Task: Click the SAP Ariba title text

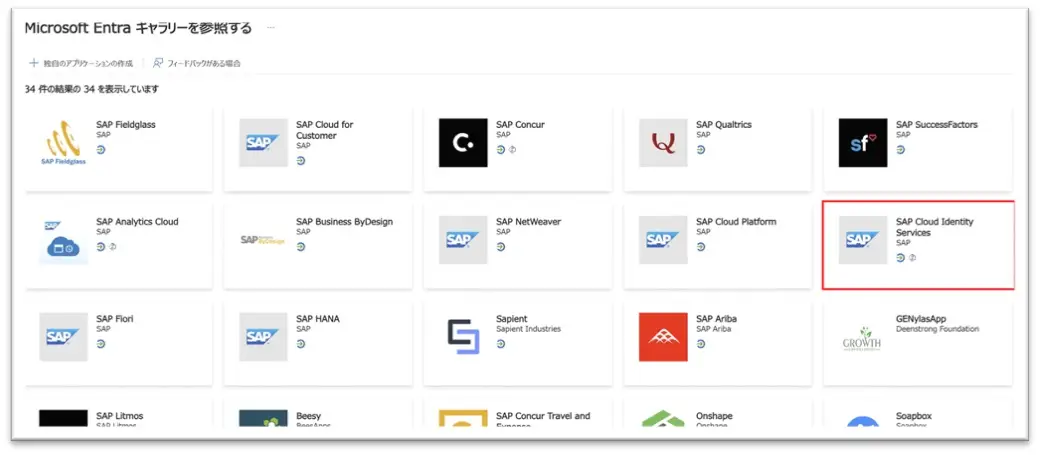Action: [716, 319]
